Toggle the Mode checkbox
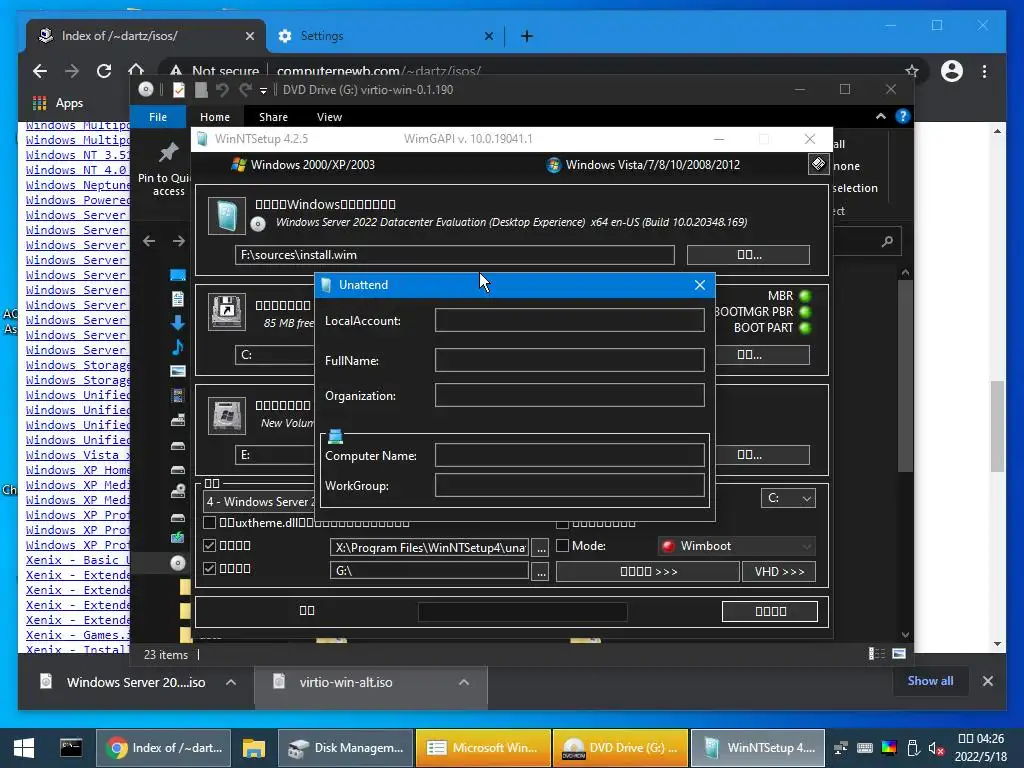This screenshot has height=768, width=1024. tap(562, 545)
